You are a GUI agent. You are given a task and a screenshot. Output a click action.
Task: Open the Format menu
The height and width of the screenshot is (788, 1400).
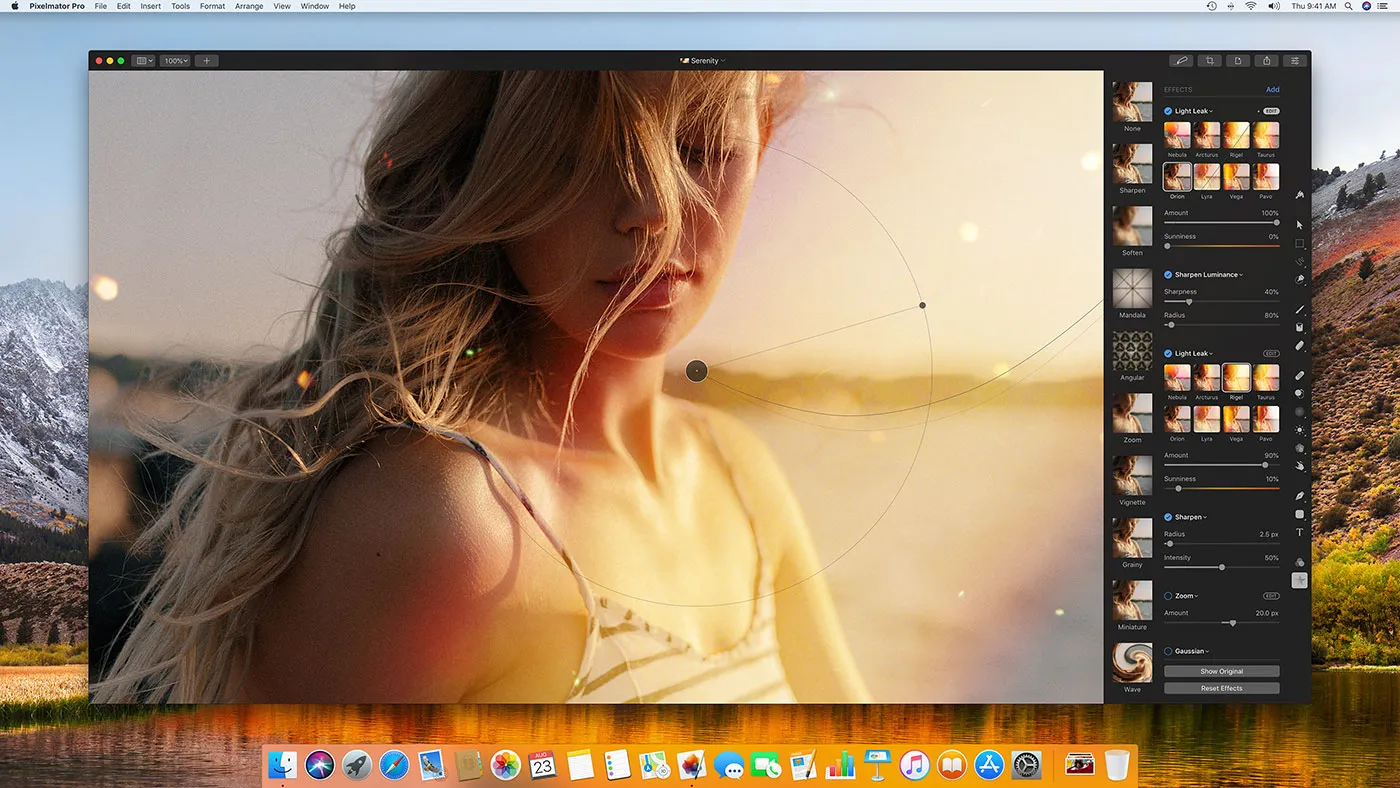(x=211, y=6)
